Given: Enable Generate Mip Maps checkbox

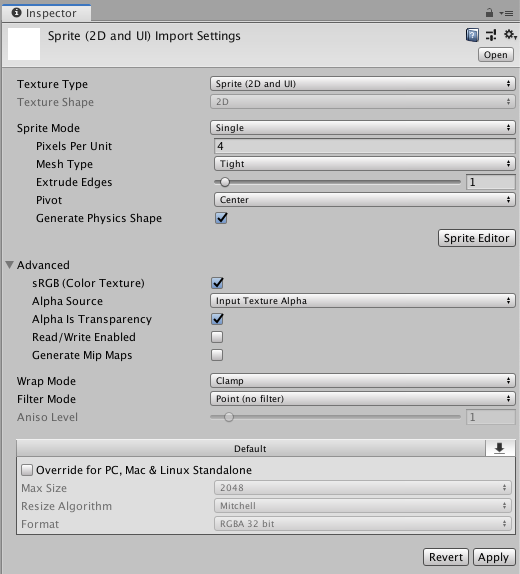Looking at the screenshot, I should [x=217, y=355].
